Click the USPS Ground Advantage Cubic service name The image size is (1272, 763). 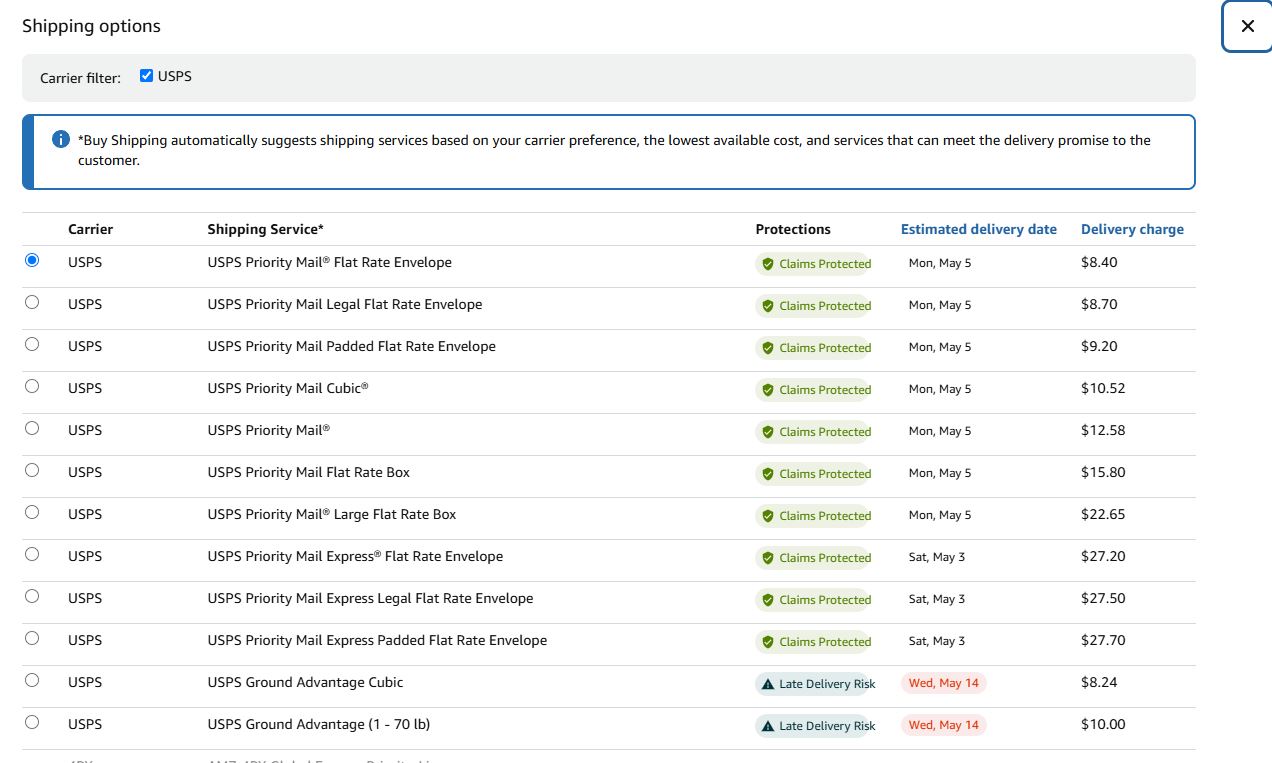[306, 682]
